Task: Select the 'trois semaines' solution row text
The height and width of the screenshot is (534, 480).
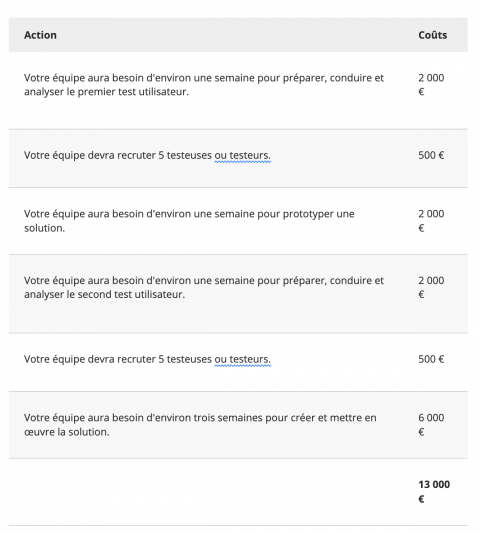Action: 200,425
